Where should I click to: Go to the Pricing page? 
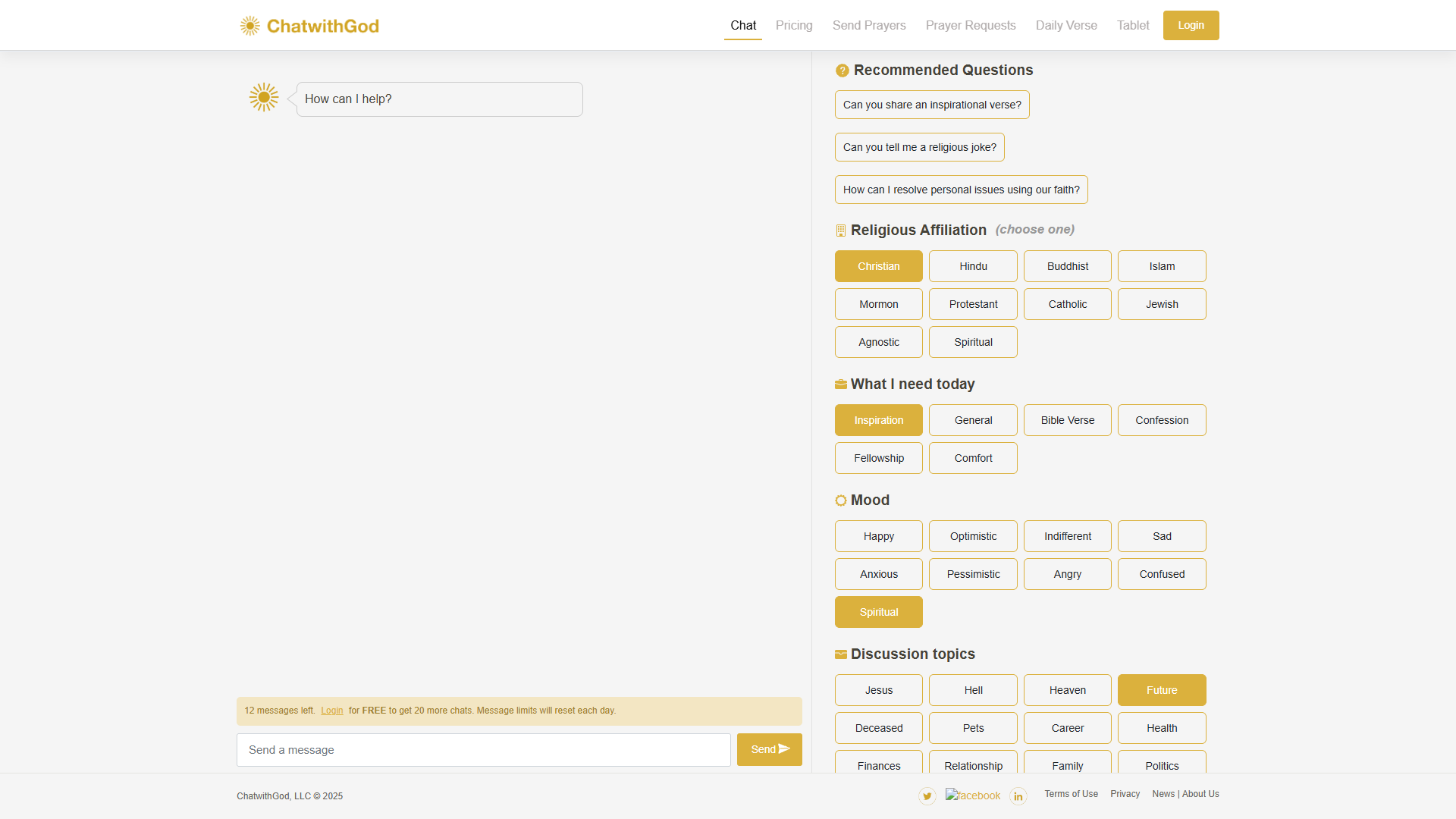click(794, 25)
